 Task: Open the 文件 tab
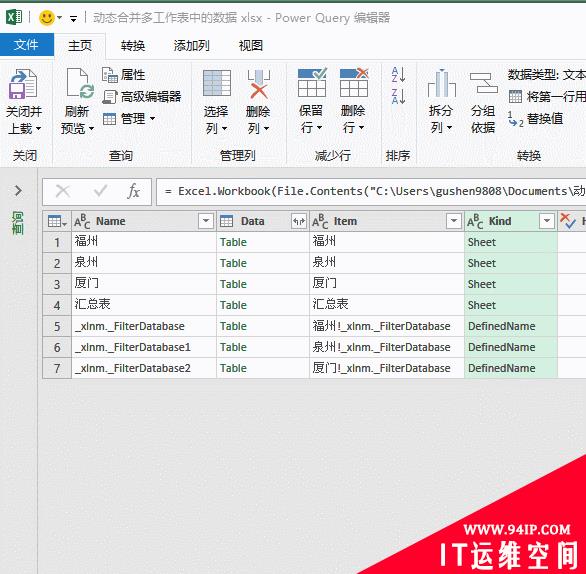point(27,45)
